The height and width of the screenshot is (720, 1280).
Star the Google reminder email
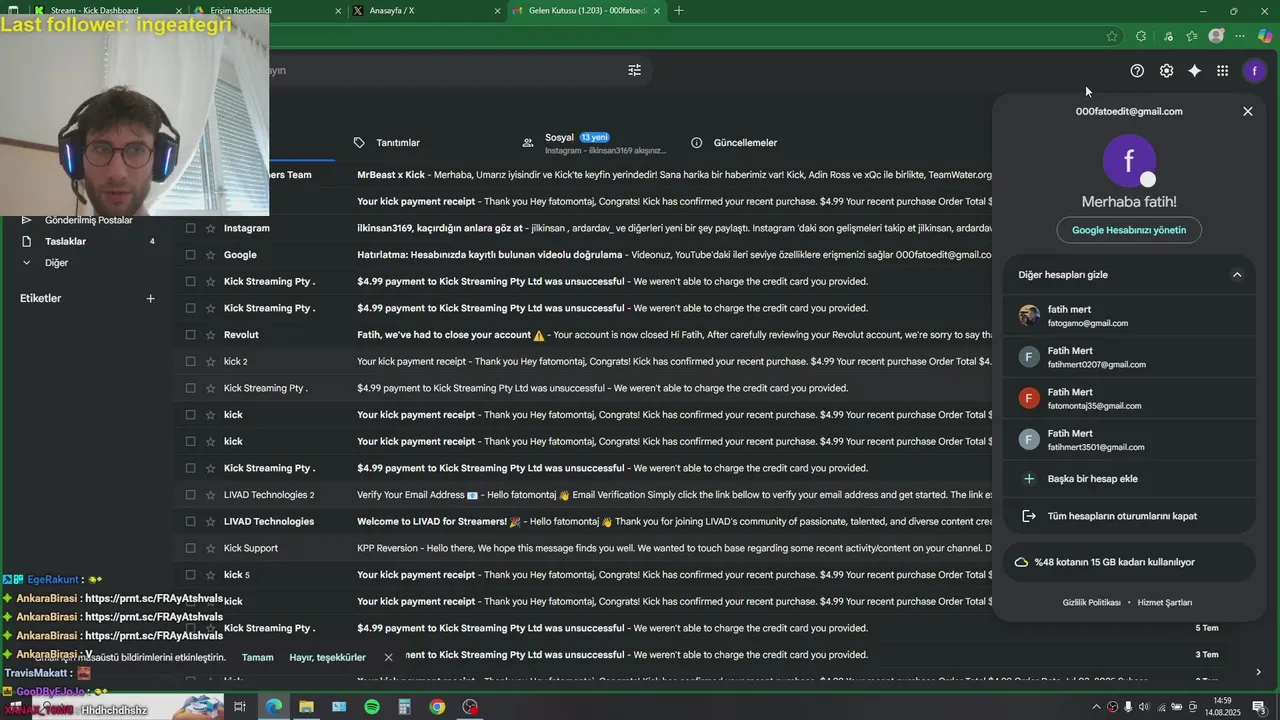coord(210,255)
